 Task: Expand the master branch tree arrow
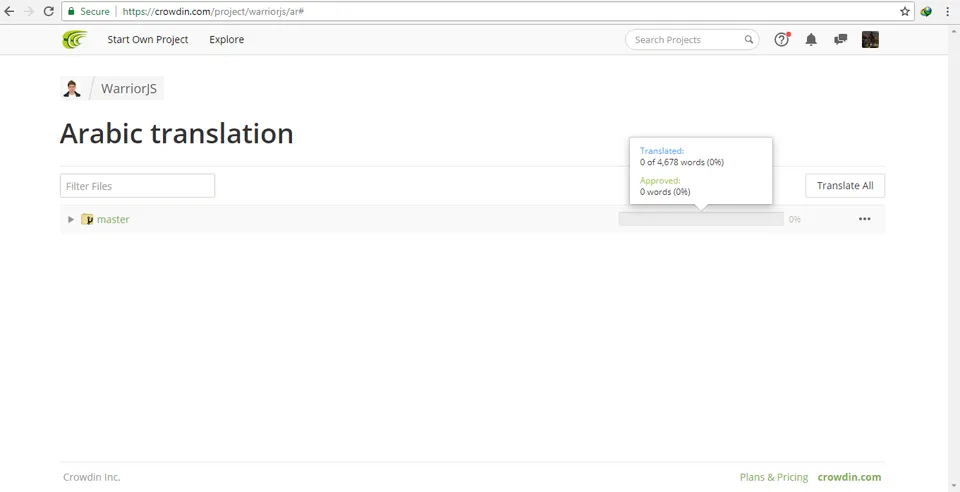click(71, 219)
